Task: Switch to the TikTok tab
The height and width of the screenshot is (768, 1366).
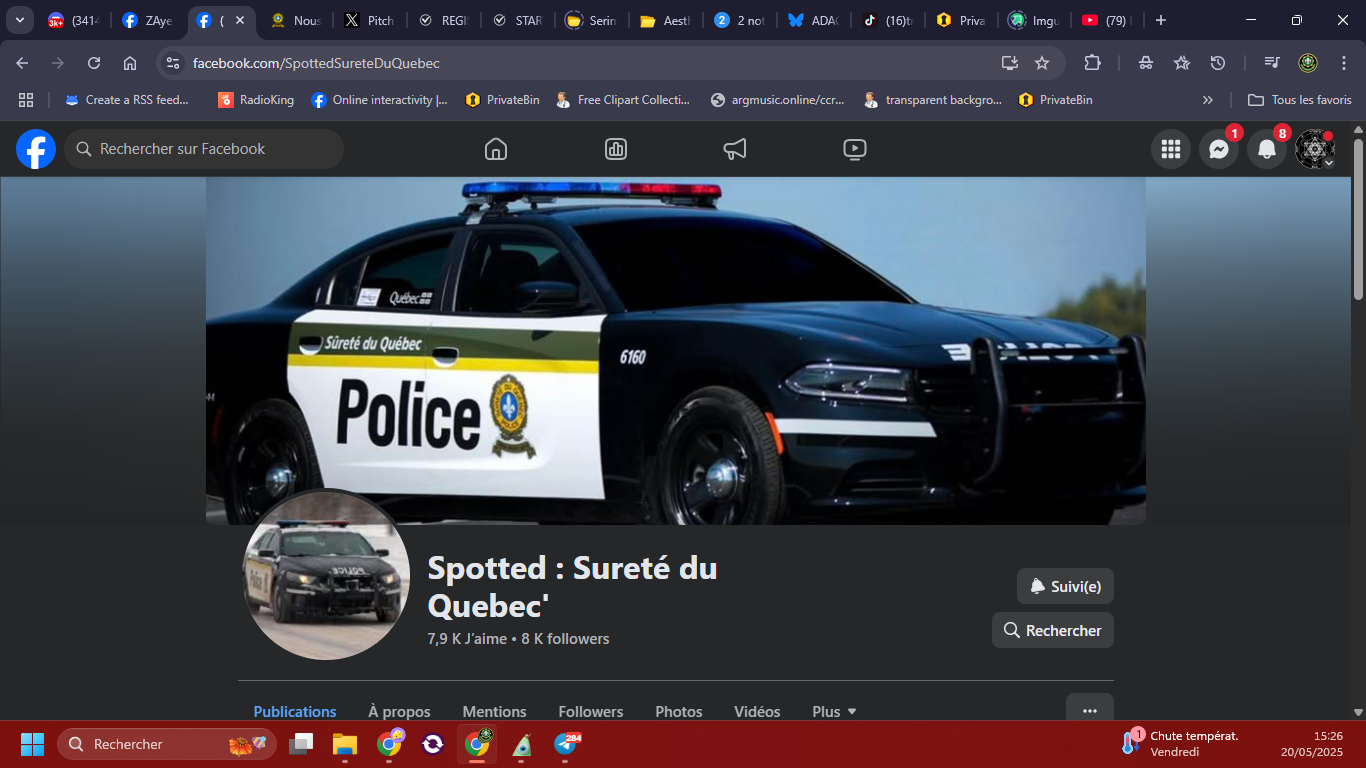Action: click(889, 20)
